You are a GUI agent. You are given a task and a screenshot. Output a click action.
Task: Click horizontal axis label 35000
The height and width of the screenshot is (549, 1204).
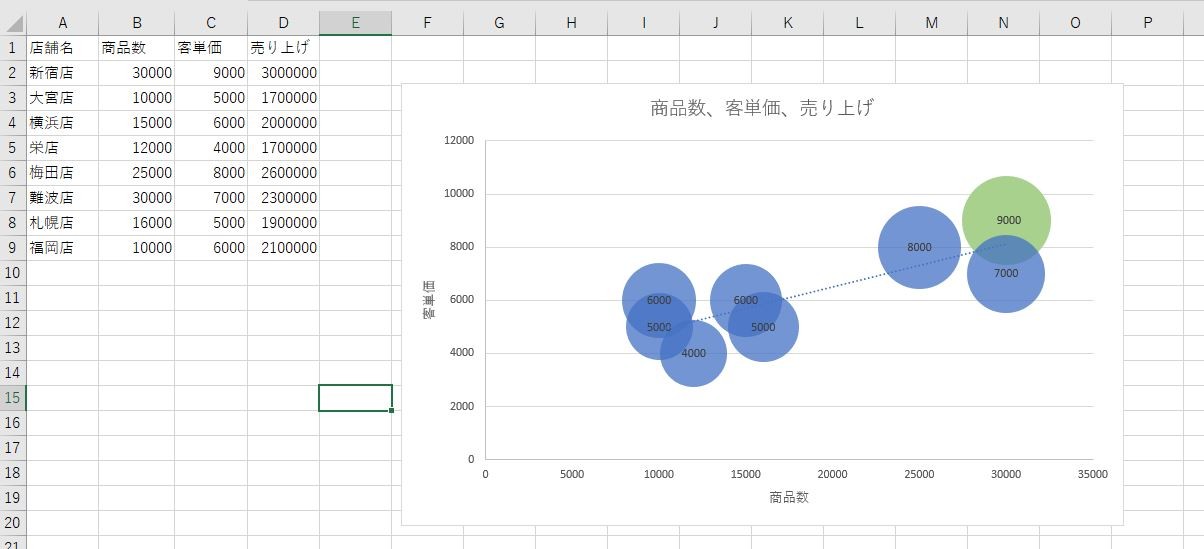1093,475
